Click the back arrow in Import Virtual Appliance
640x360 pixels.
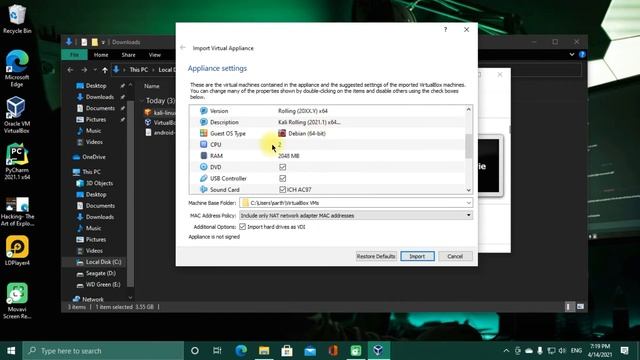click(x=183, y=48)
